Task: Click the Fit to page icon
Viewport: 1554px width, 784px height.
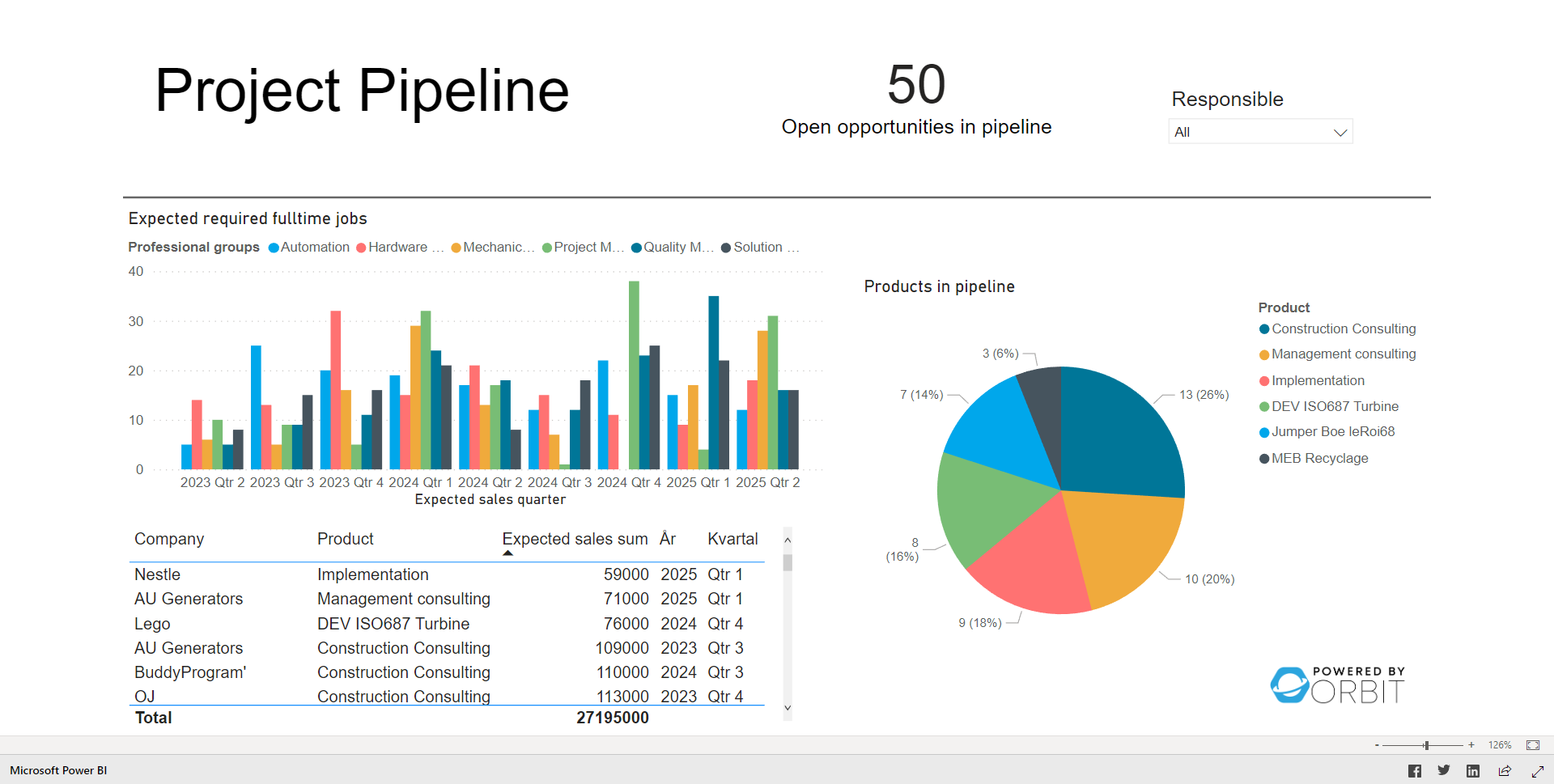Action: click(x=1534, y=744)
